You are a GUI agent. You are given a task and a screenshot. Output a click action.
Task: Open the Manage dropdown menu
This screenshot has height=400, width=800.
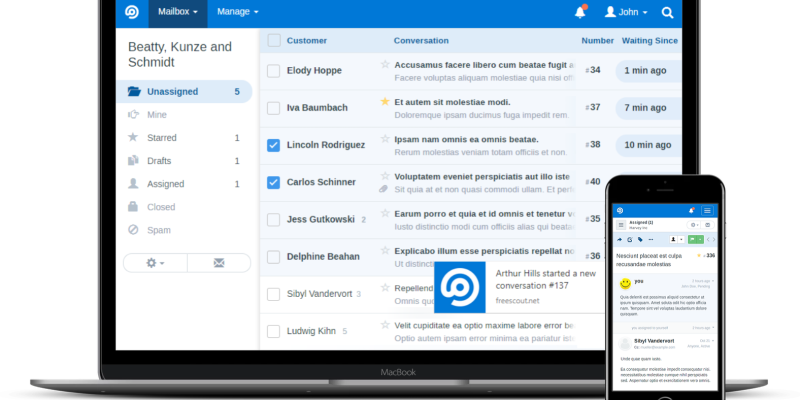pos(238,12)
